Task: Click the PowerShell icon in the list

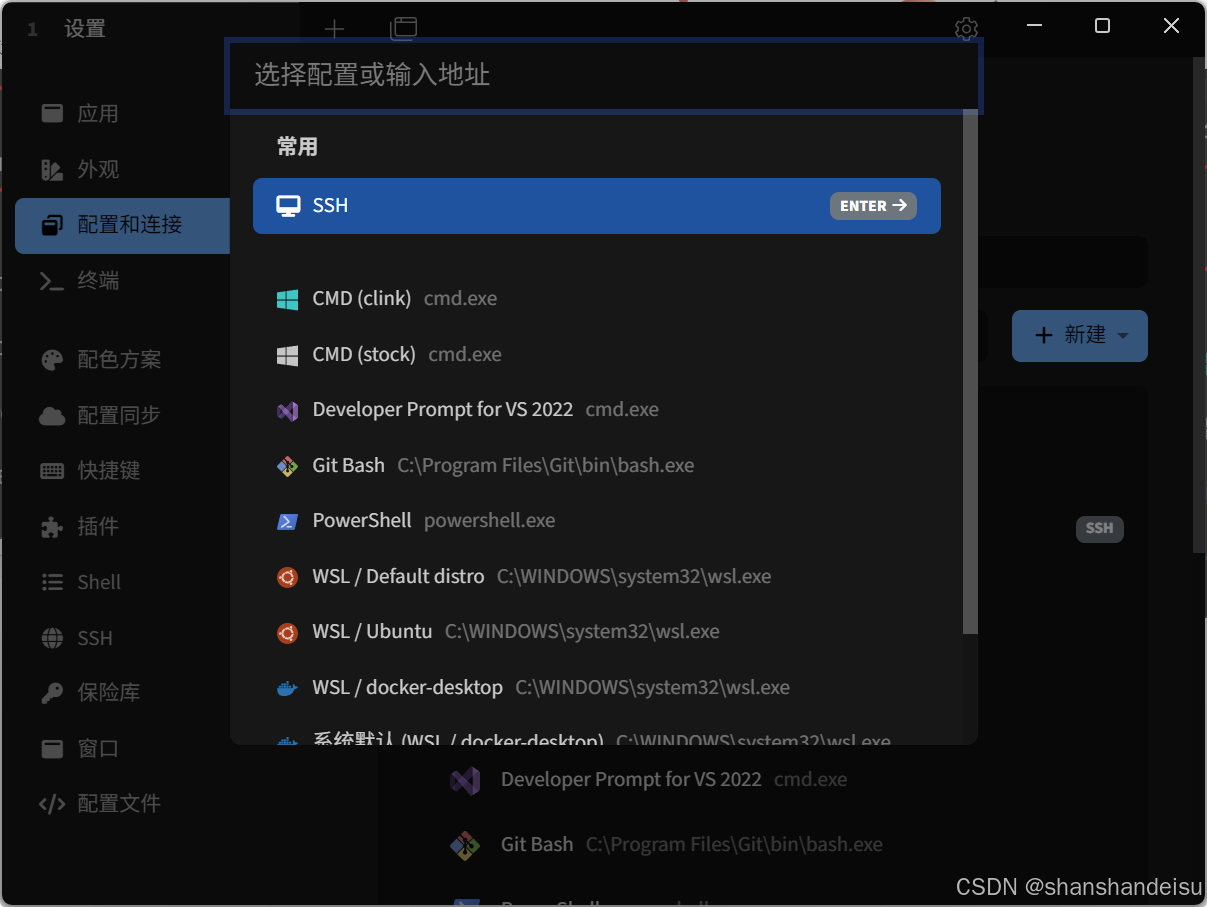Action: click(x=288, y=521)
